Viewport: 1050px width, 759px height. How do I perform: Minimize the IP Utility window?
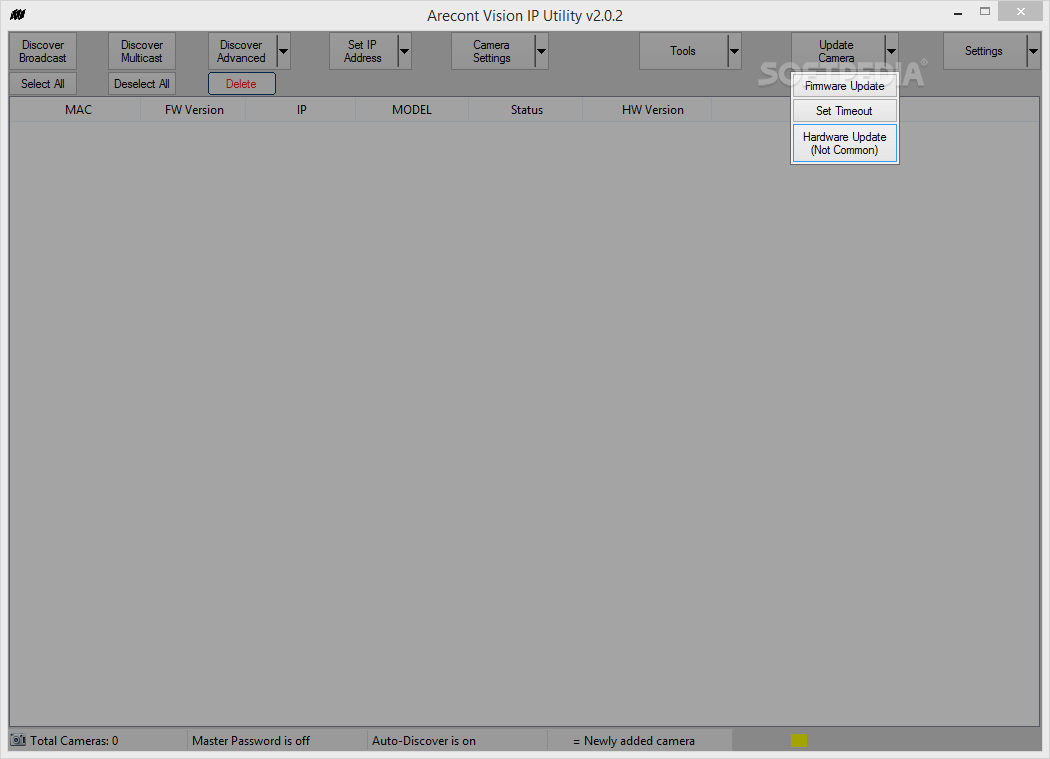coord(958,12)
